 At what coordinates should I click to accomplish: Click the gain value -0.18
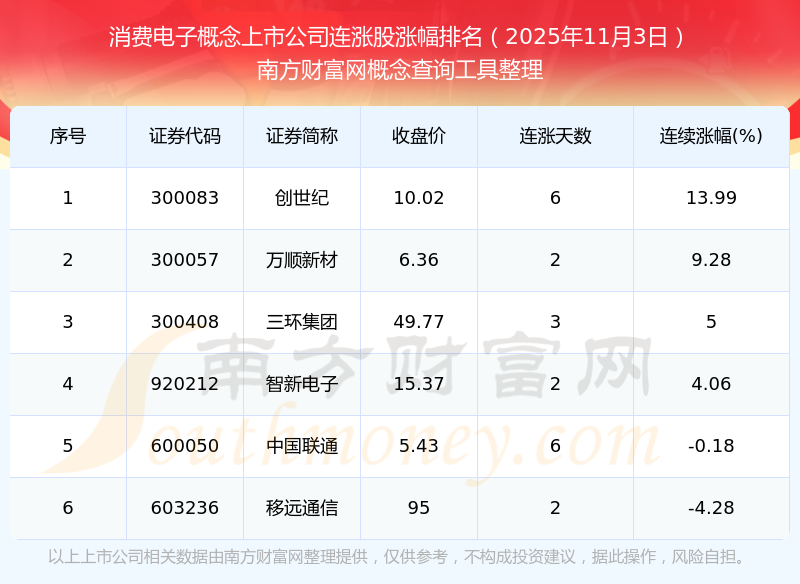pyautogui.click(x=711, y=446)
